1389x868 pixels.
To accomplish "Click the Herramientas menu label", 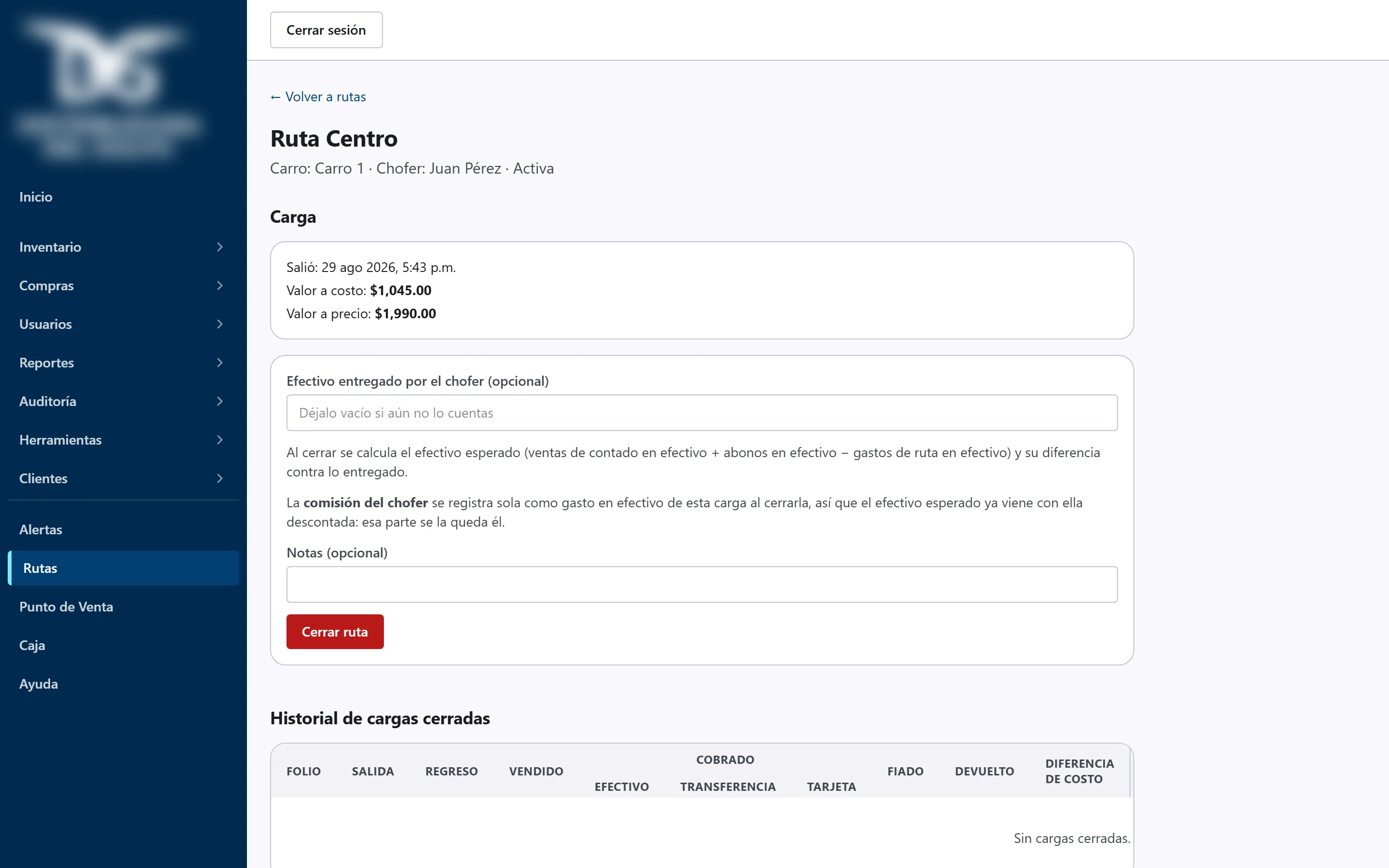I will click(x=60, y=440).
